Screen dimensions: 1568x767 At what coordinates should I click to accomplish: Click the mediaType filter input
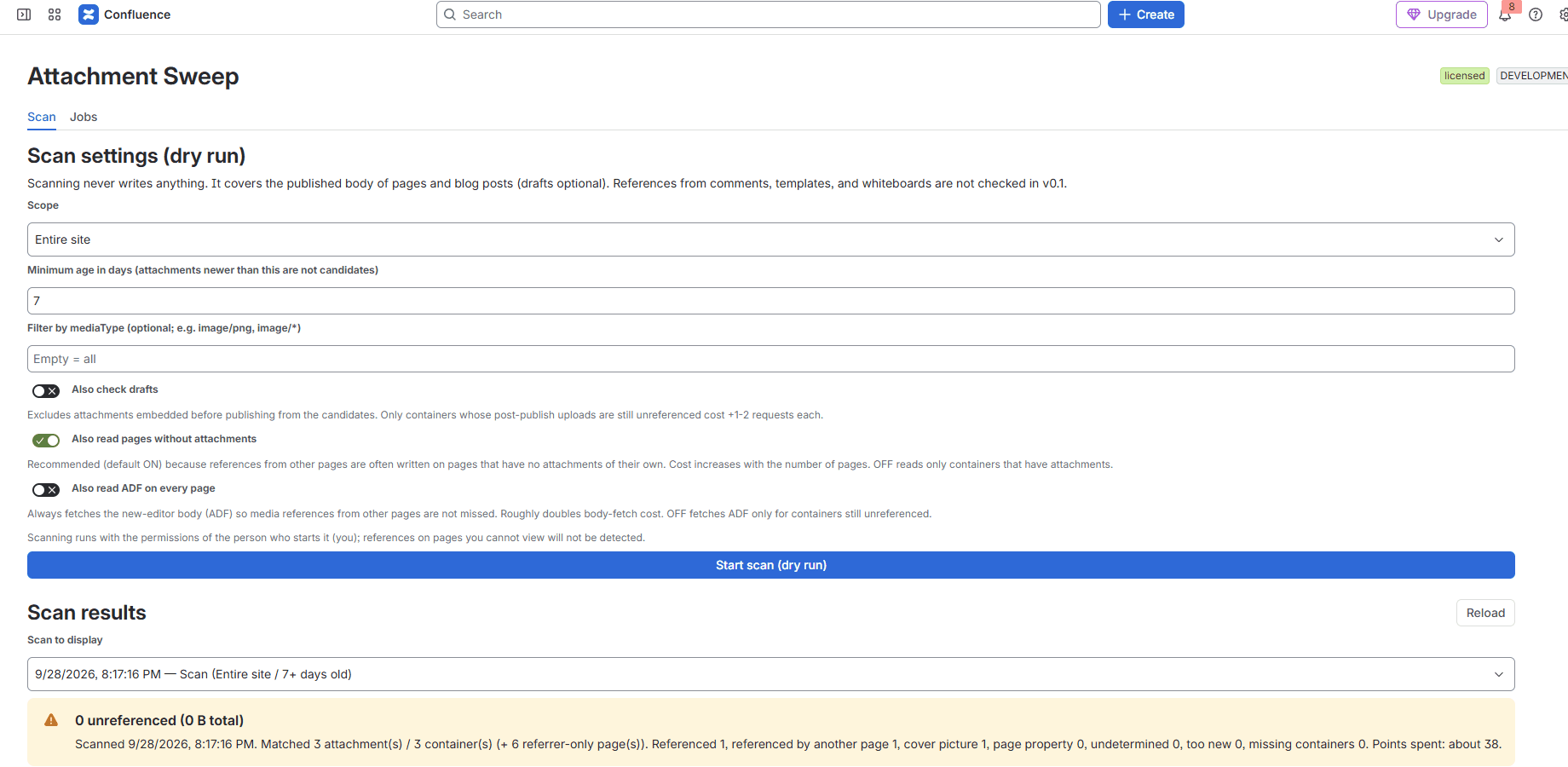771,359
